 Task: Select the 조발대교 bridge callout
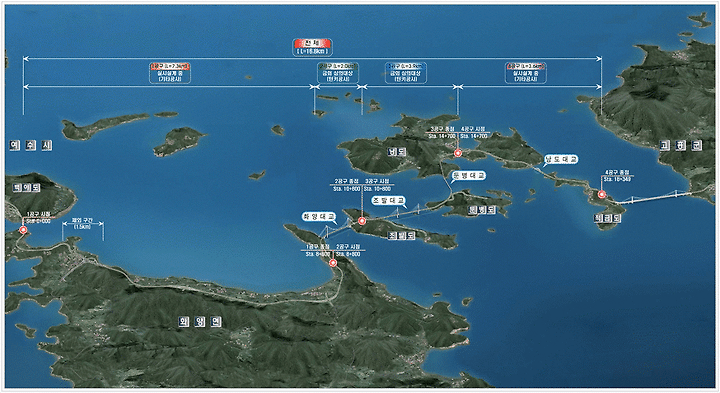(x=388, y=201)
